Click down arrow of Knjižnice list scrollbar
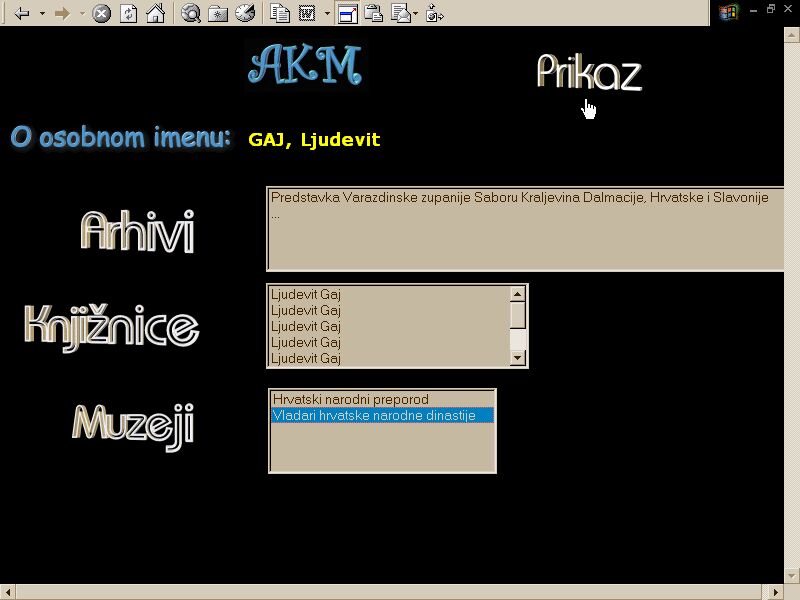 517,358
